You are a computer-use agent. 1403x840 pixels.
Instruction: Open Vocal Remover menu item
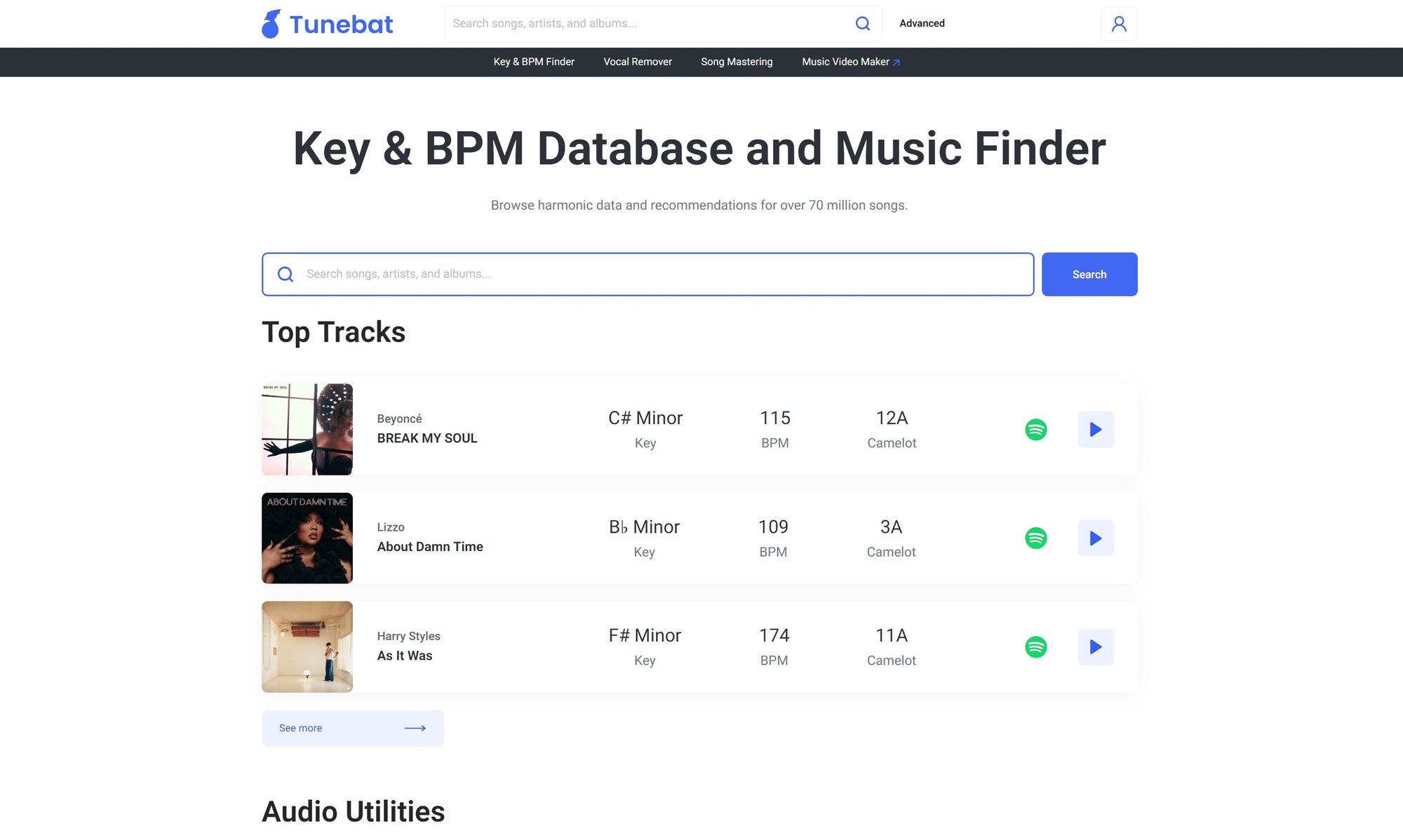[637, 62]
